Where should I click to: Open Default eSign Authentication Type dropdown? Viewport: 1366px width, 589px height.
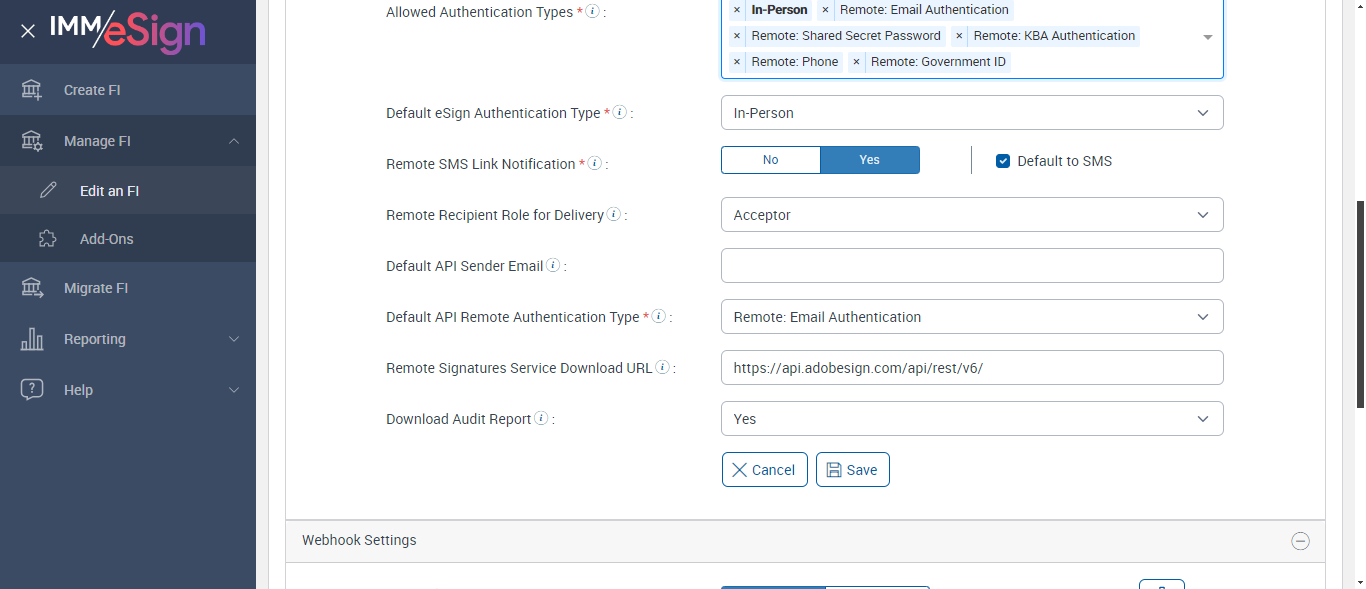[971, 113]
